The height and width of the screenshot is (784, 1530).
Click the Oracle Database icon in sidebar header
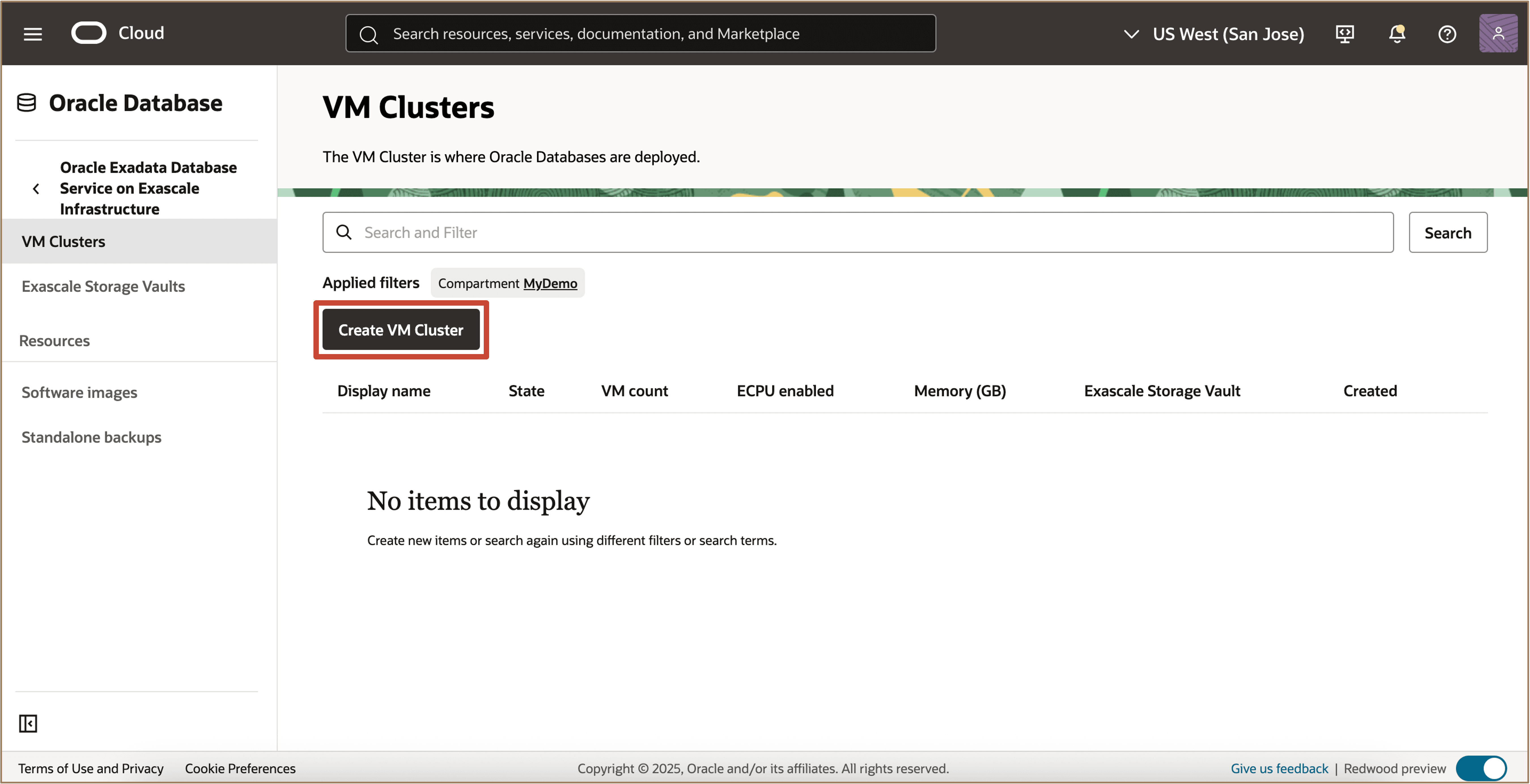coord(26,103)
